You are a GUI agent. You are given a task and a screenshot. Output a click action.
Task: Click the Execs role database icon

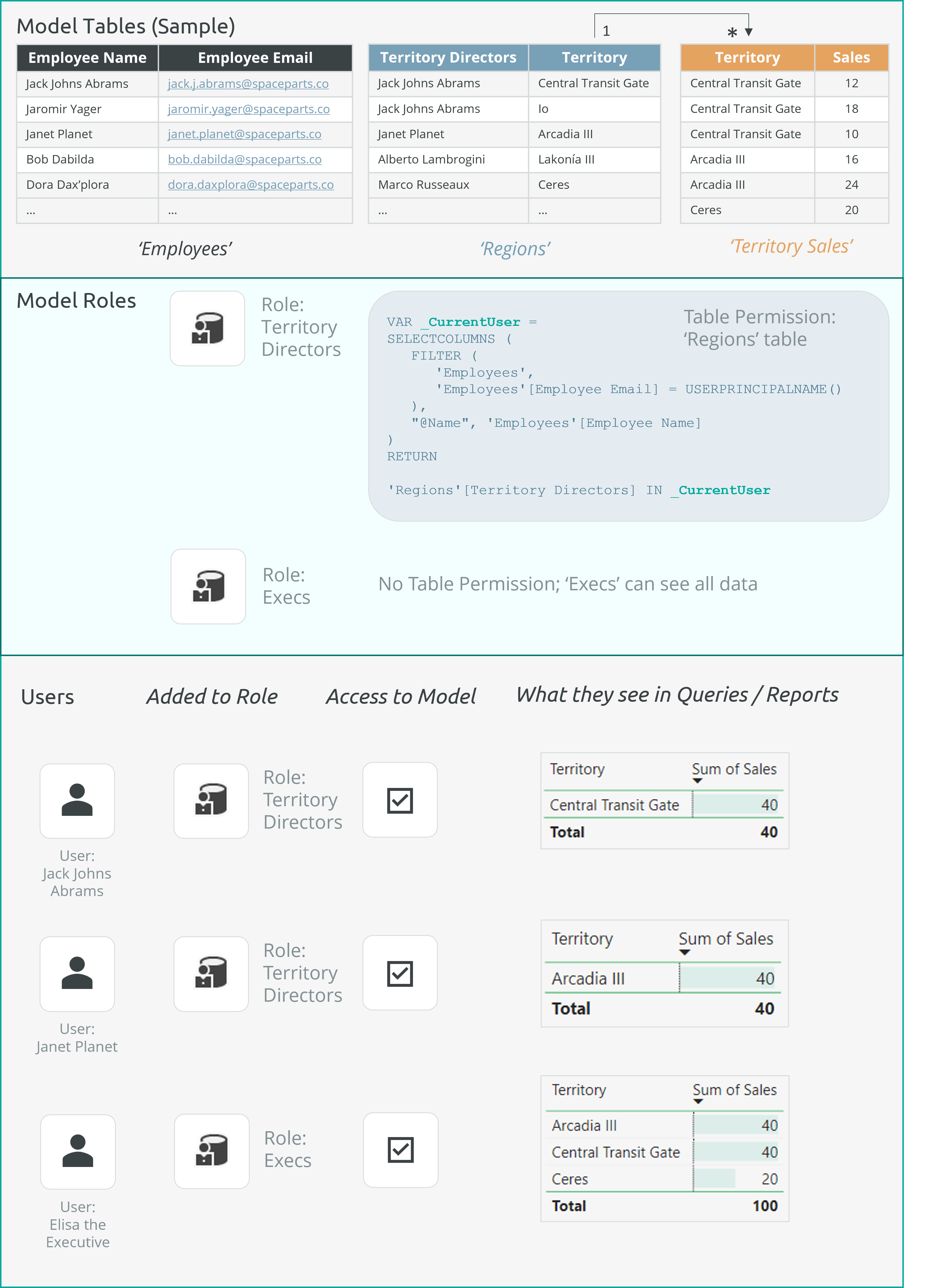pos(208,587)
